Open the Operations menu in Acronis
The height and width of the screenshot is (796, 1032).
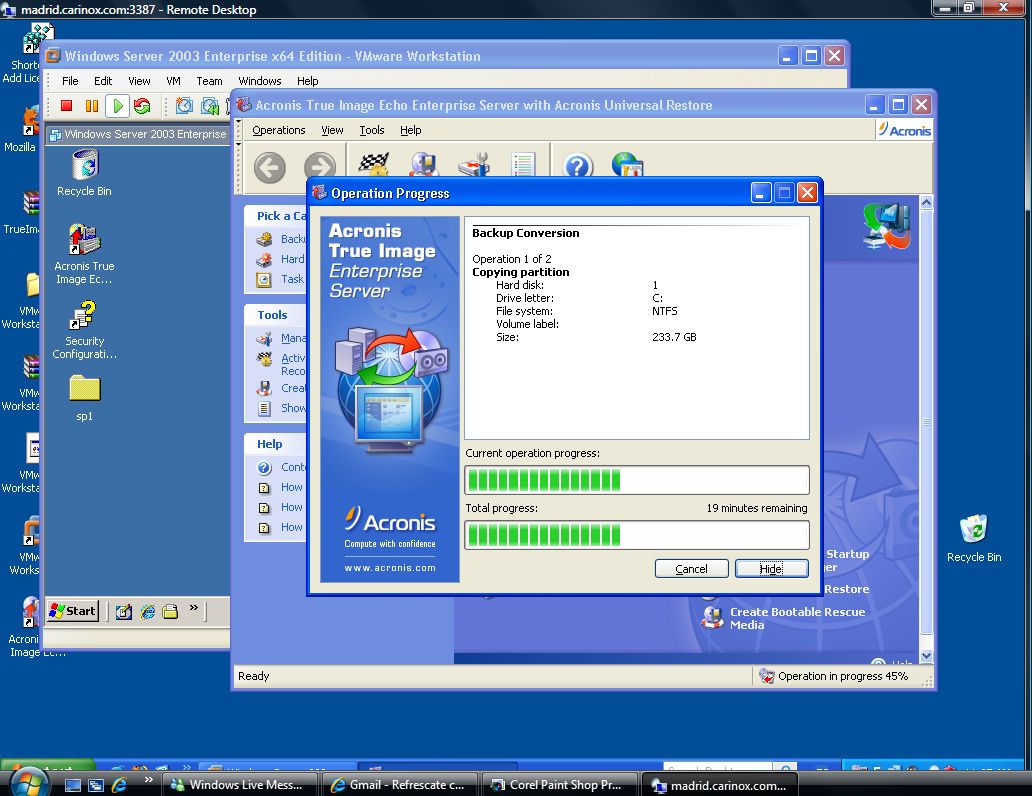[x=278, y=130]
